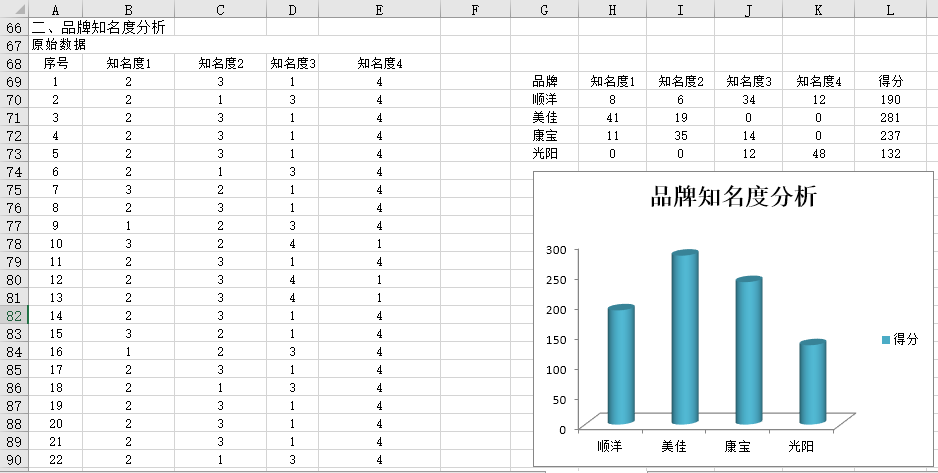
Task: Click cell H71 with value 41
Action: pos(612,118)
